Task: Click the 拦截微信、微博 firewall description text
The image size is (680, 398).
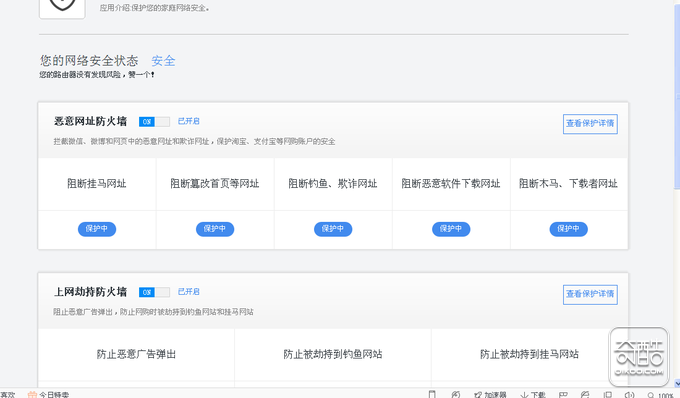Action: 194,142
